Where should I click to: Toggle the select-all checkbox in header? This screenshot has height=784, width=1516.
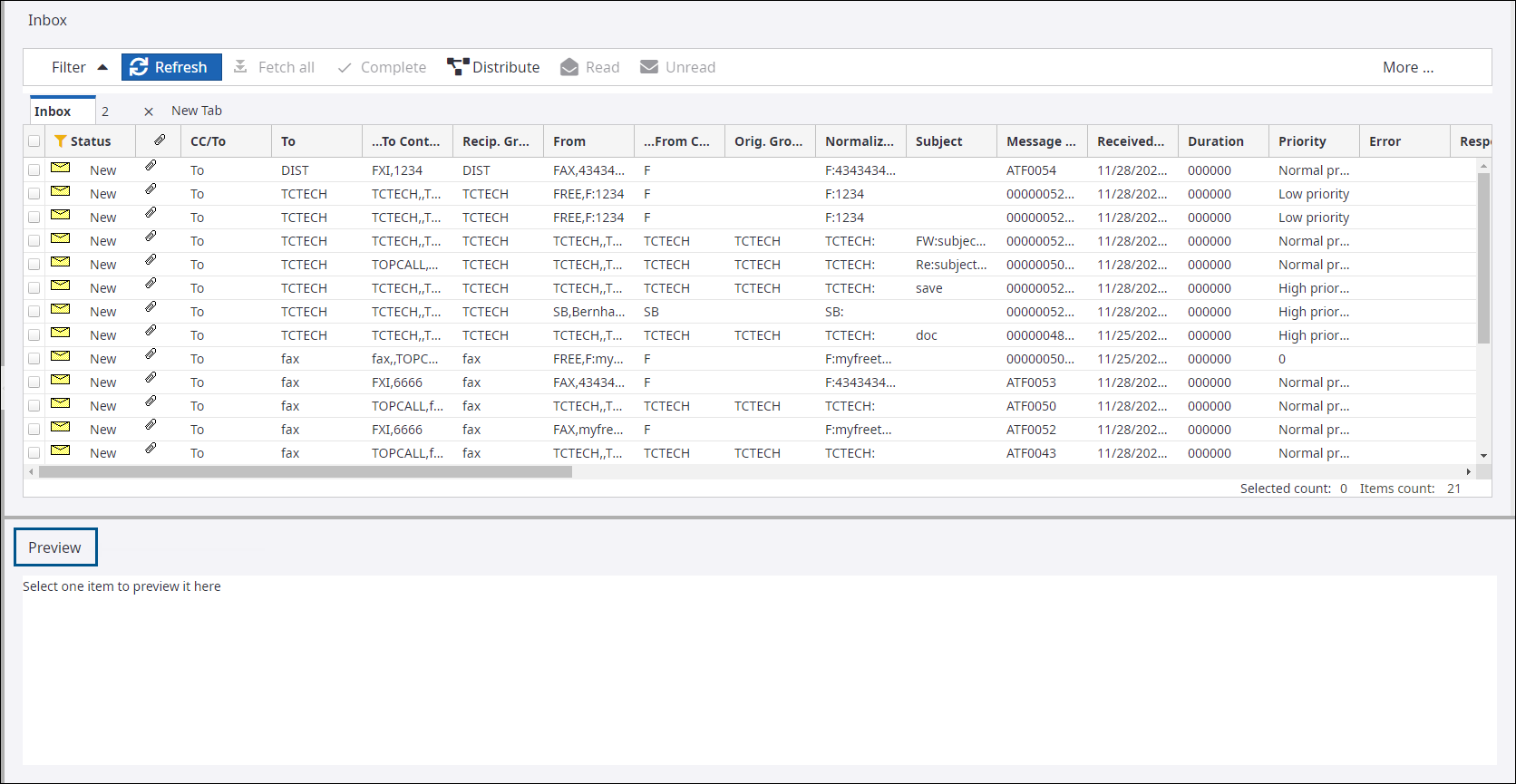[34, 141]
